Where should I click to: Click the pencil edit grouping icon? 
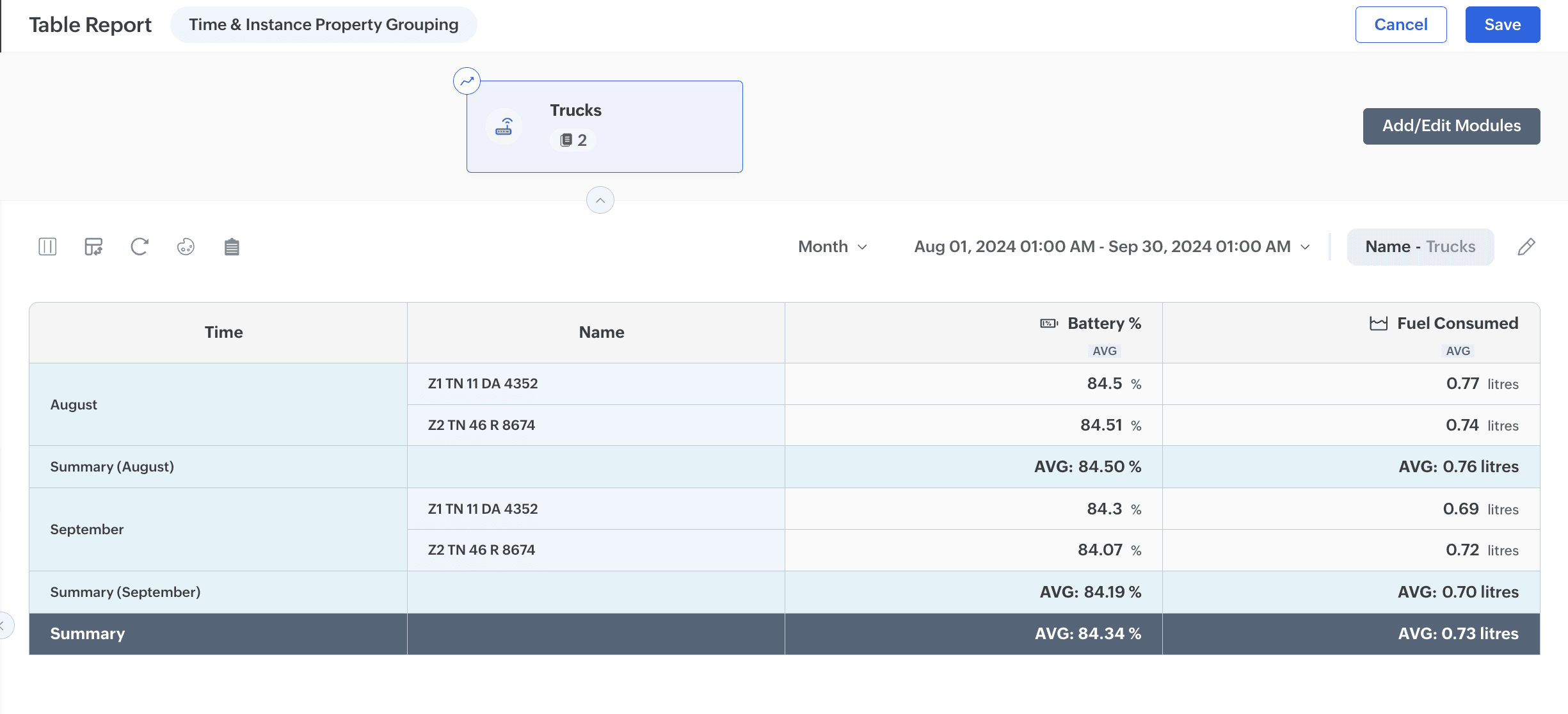click(x=1526, y=246)
